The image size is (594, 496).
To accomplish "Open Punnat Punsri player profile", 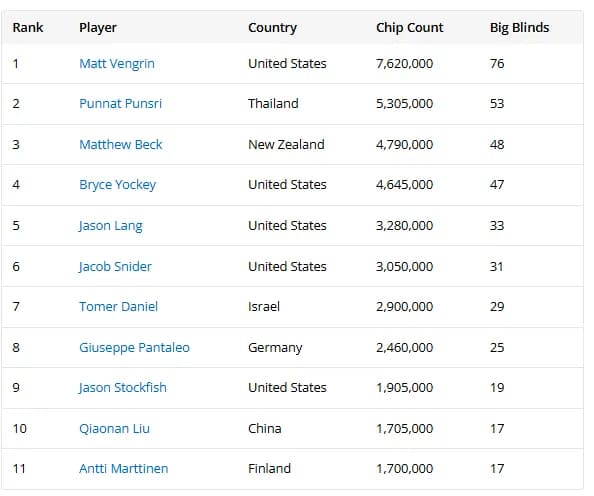I will point(120,104).
